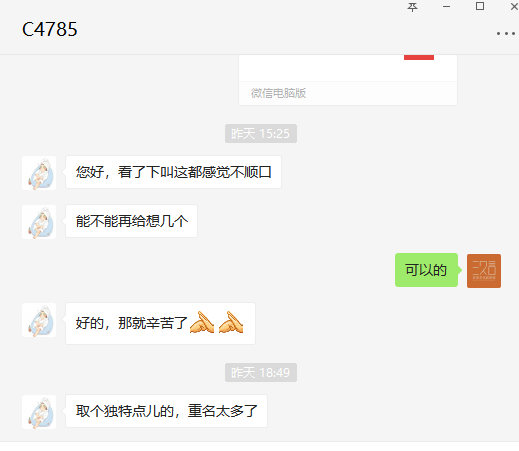This screenshot has width=519, height=451.
Task: Click the 昨天 18:49 timestamp label
Action: tap(261, 372)
